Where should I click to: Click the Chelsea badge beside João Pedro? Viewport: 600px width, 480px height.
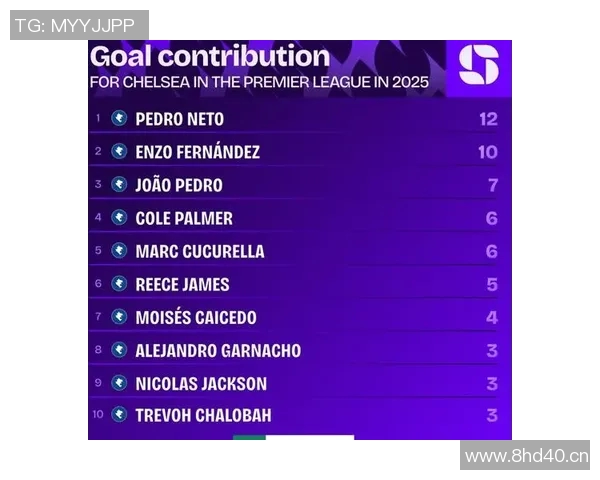tap(119, 185)
